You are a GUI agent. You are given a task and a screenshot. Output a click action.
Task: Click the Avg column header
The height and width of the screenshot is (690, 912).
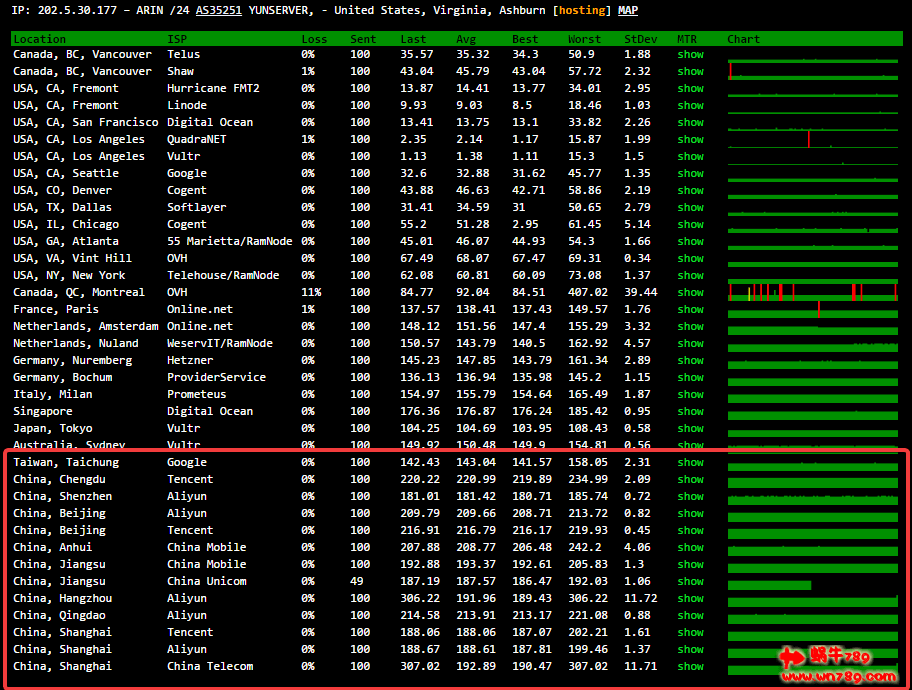pyautogui.click(x=466, y=40)
